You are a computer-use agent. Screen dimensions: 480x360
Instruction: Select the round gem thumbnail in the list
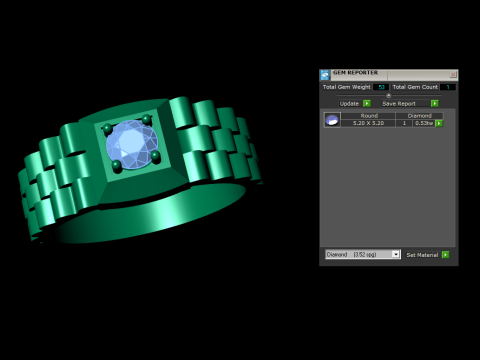(x=332, y=120)
